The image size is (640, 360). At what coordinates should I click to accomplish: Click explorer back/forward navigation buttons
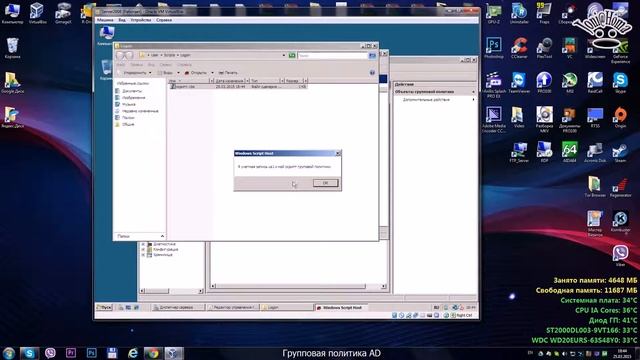coord(124,55)
